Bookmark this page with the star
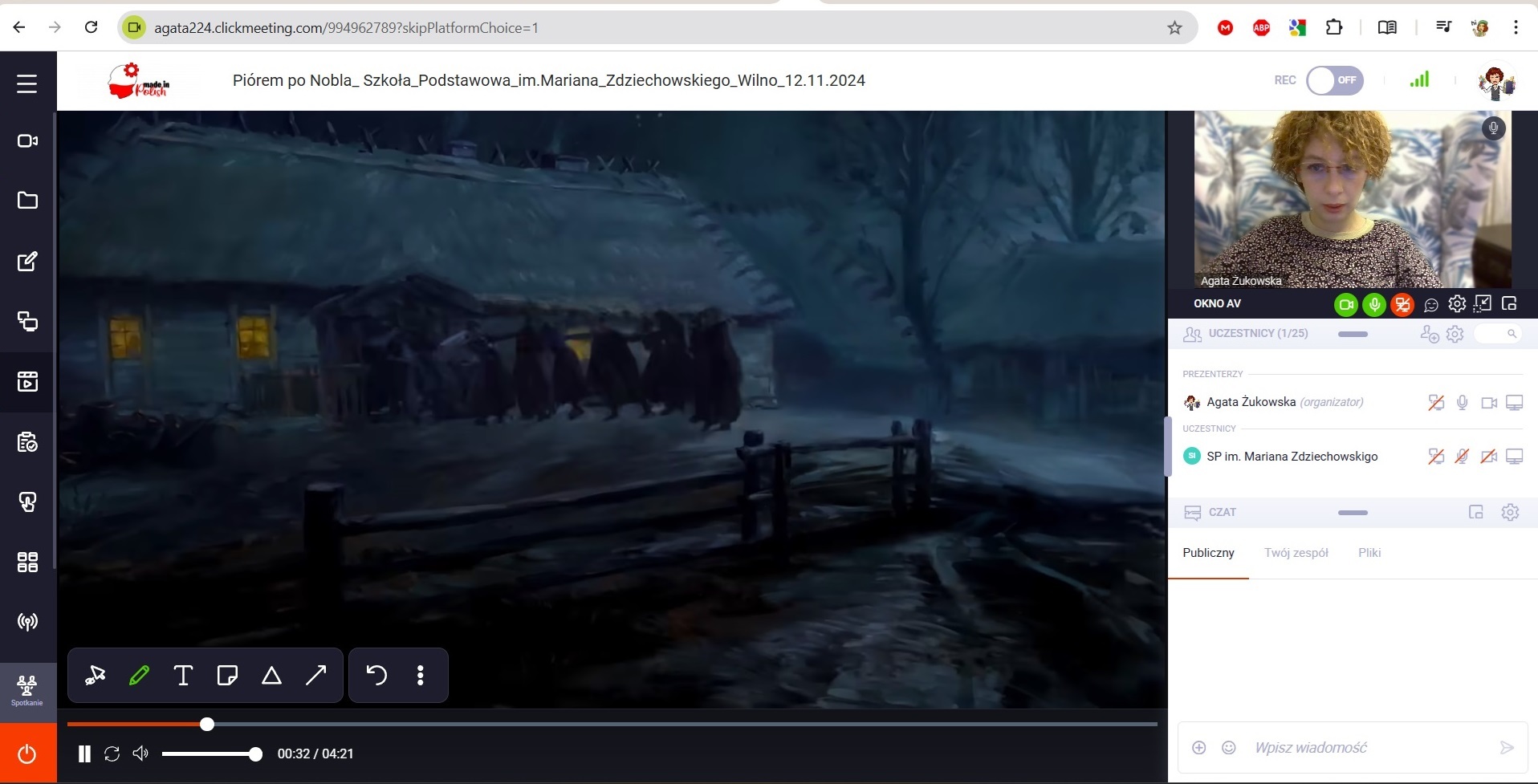The width and height of the screenshot is (1538, 784). [1175, 28]
